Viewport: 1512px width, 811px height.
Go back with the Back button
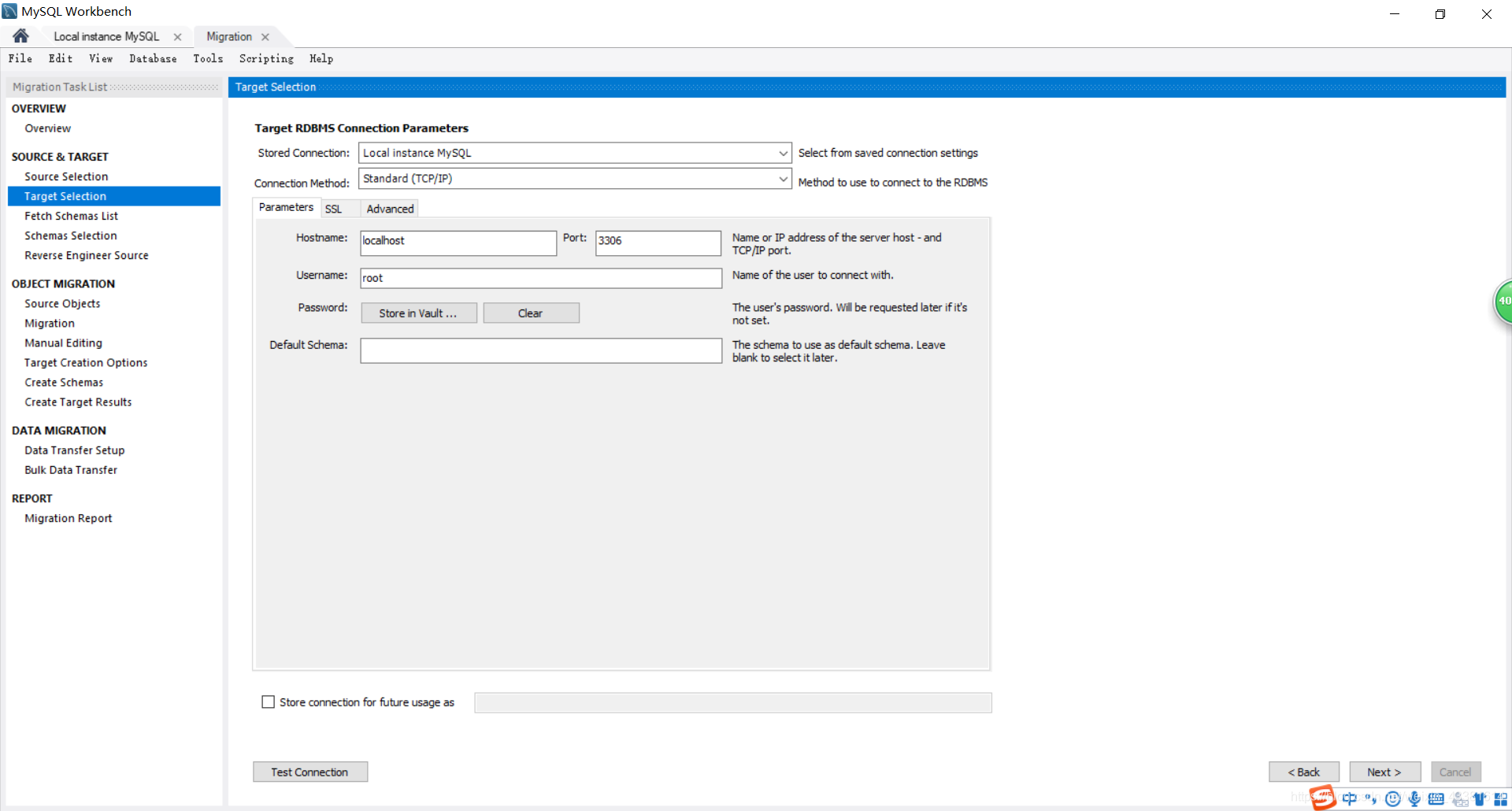tap(1304, 772)
